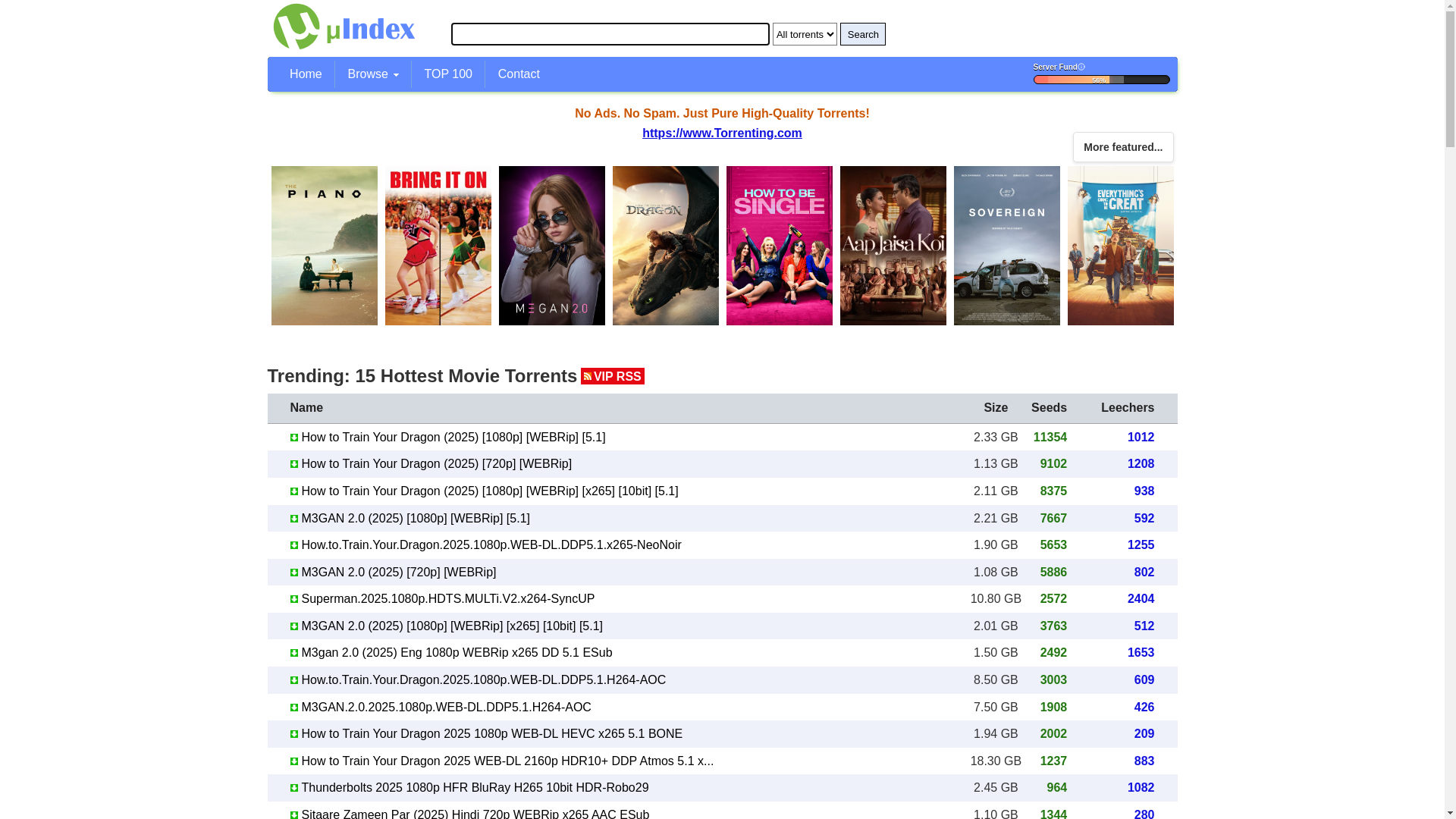Click seed count 11354
The width and height of the screenshot is (1456, 819).
1050,438
